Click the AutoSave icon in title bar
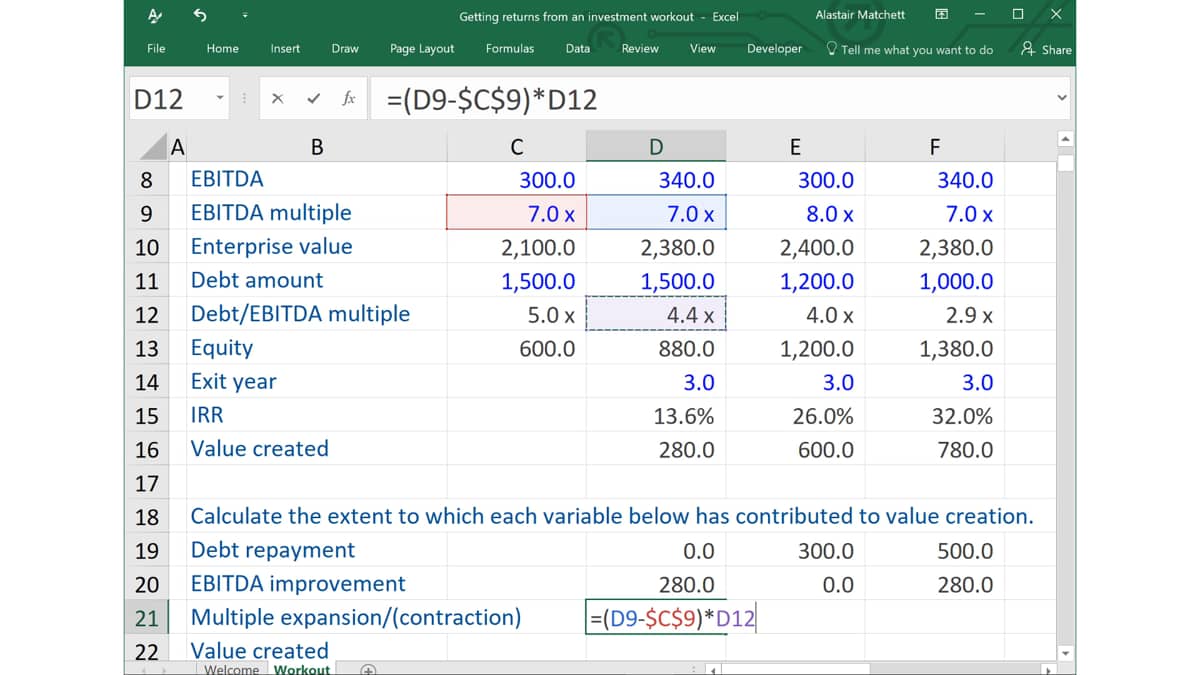Screen dimensions: 1200x675 coord(154,15)
